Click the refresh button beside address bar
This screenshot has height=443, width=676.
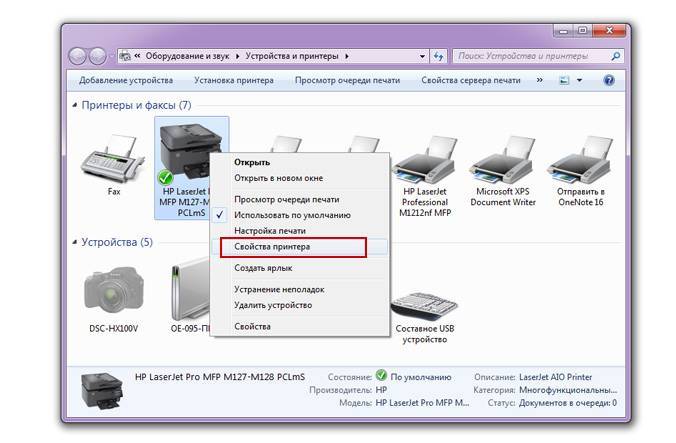point(438,56)
